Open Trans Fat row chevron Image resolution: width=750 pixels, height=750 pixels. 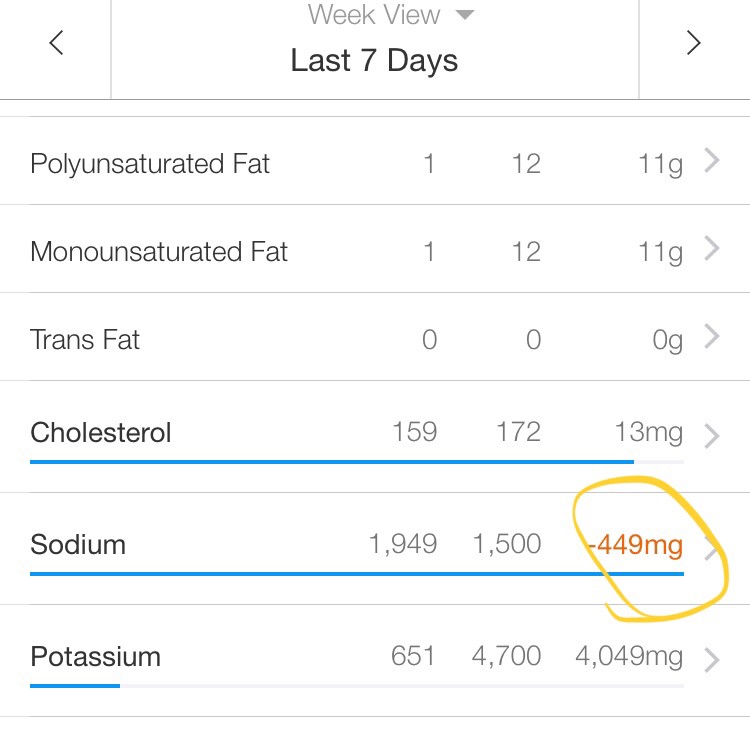tap(712, 337)
